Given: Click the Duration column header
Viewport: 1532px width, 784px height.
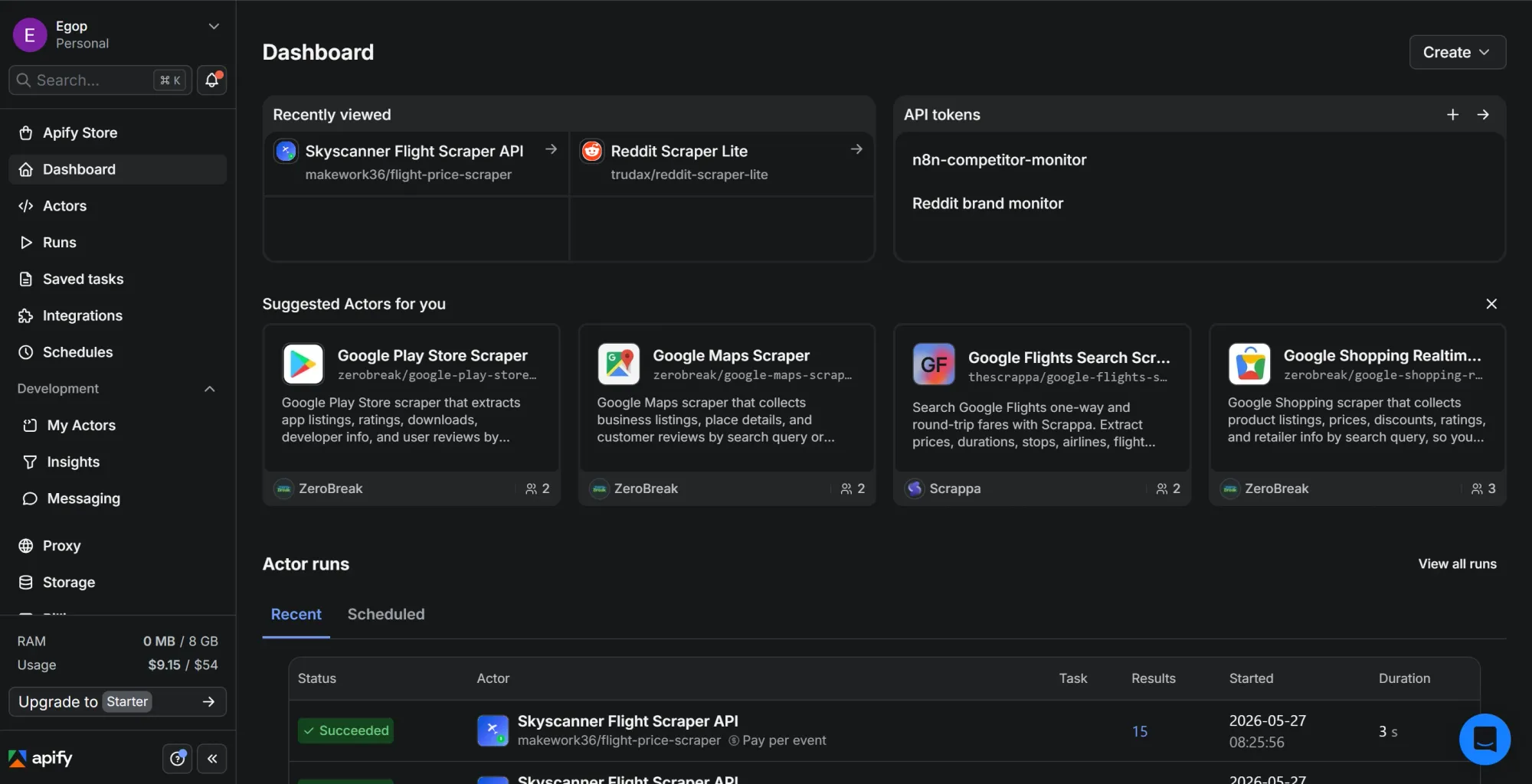Looking at the screenshot, I should coord(1404,679).
